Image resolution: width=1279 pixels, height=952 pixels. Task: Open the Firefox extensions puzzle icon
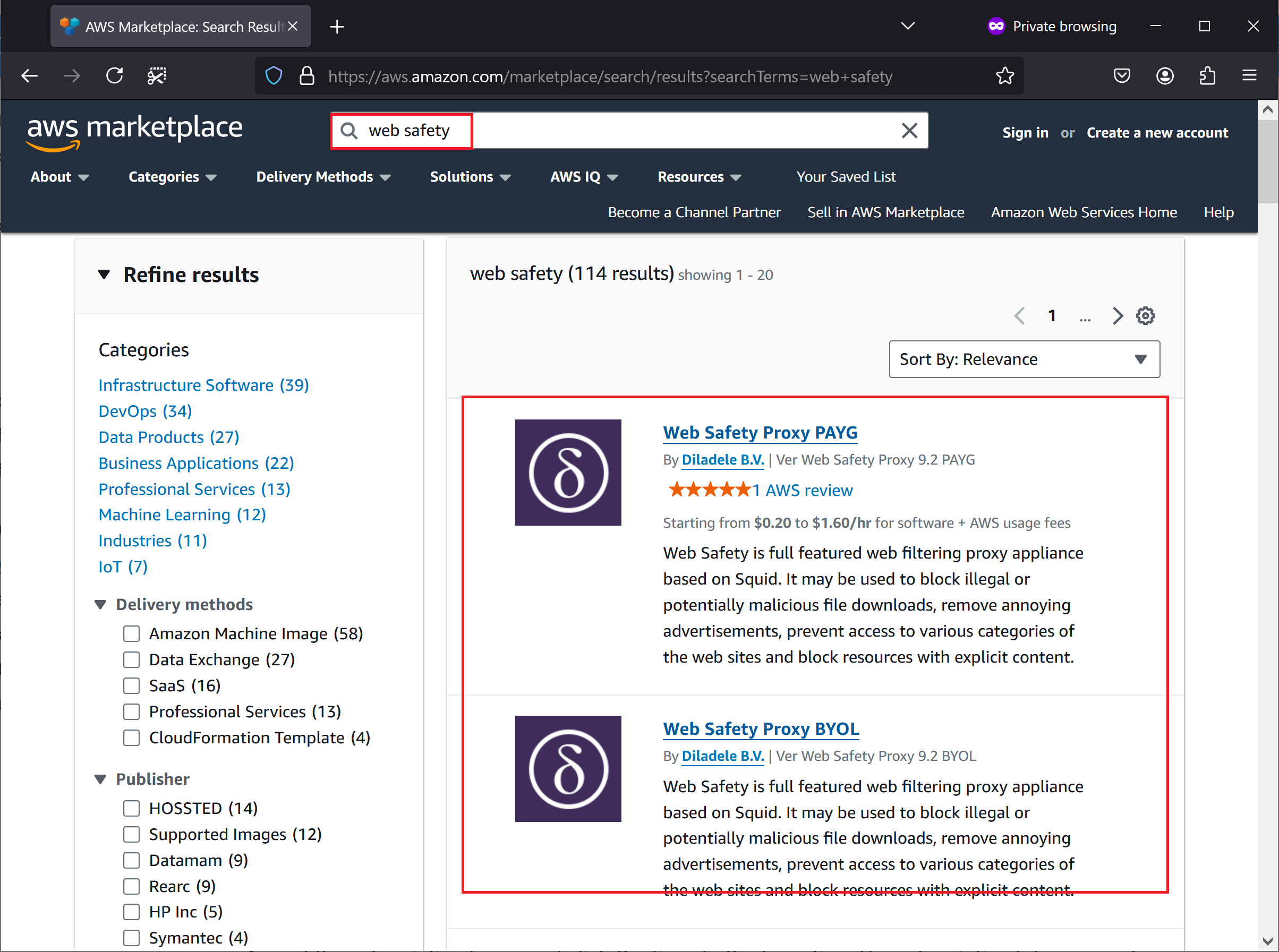pyautogui.click(x=1207, y=76)
